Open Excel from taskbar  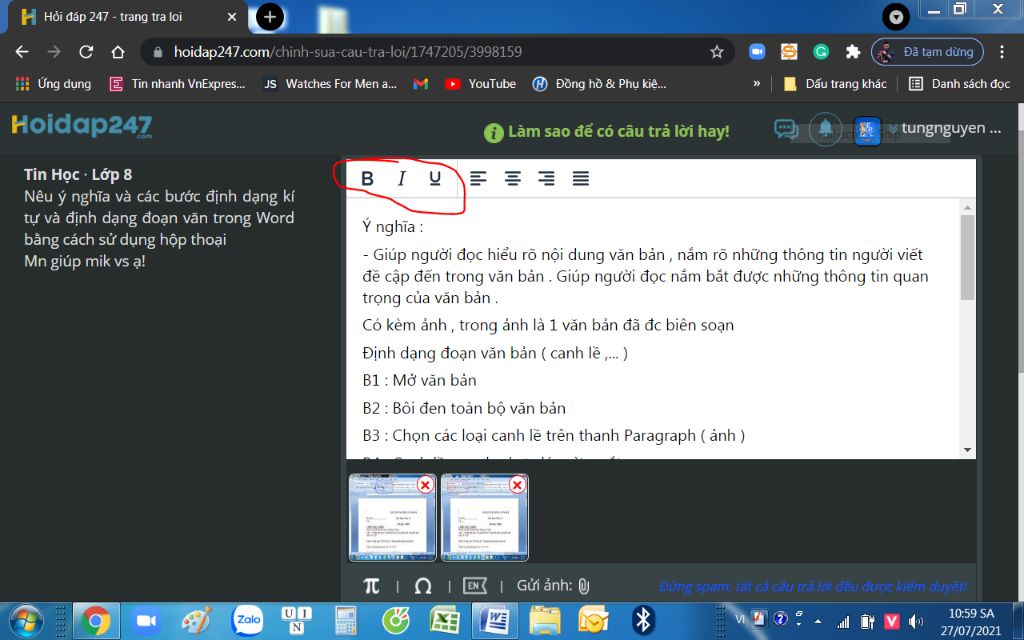tap(445, 620)
